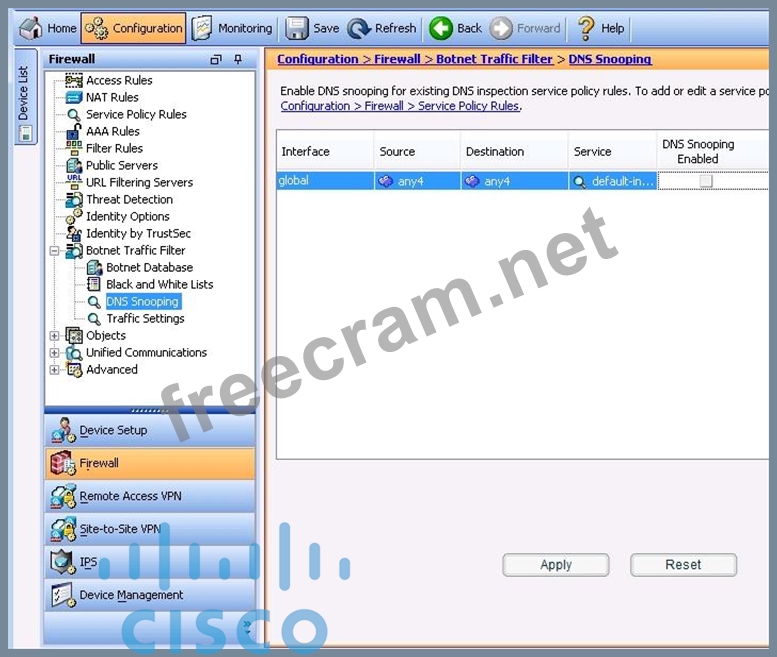Open the Device Setup panel

pos(112,430)
